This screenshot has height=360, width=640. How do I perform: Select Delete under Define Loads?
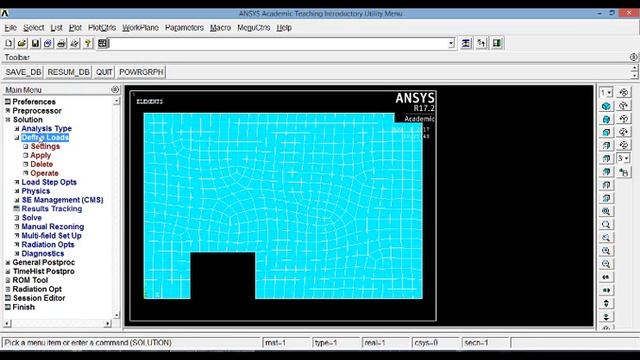point(42,164)
